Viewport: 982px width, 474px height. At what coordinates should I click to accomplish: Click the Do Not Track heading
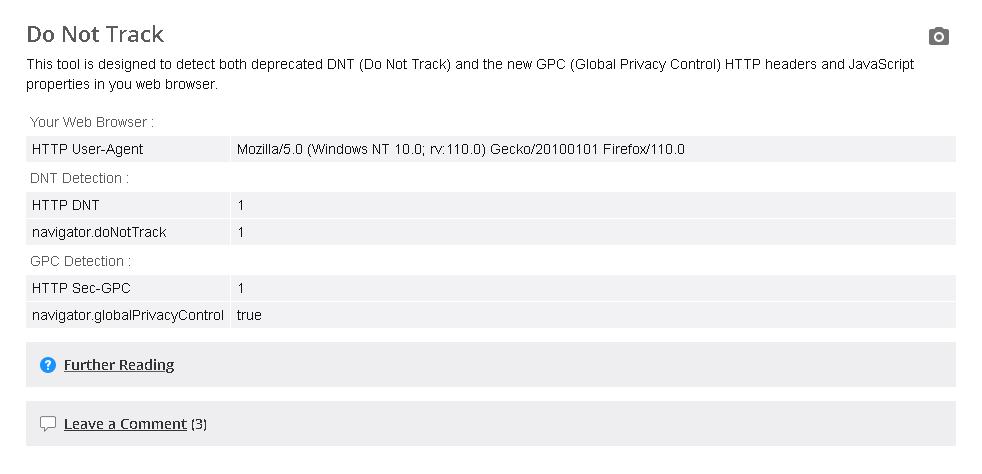[95, 35]
